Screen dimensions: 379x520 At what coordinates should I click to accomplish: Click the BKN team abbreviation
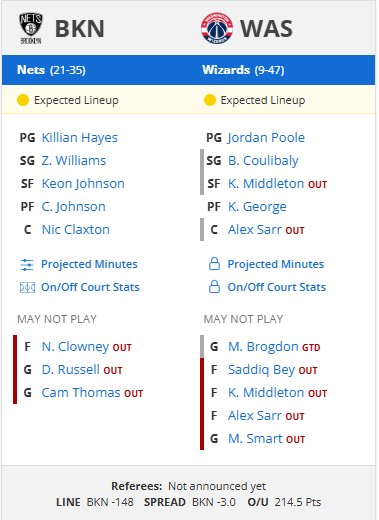[x=80, y=29]
